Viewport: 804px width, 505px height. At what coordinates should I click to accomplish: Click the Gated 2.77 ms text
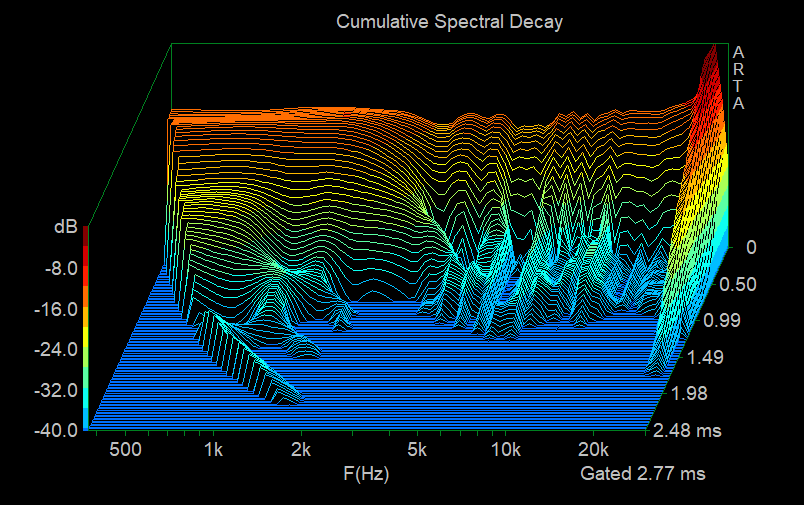(x=643, y=474)
